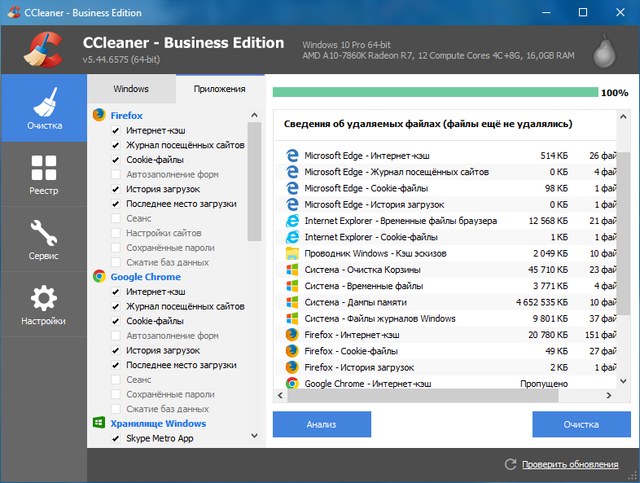Uncheck Firefox Интернет-кэш checkbox

(x=116, y=131)
